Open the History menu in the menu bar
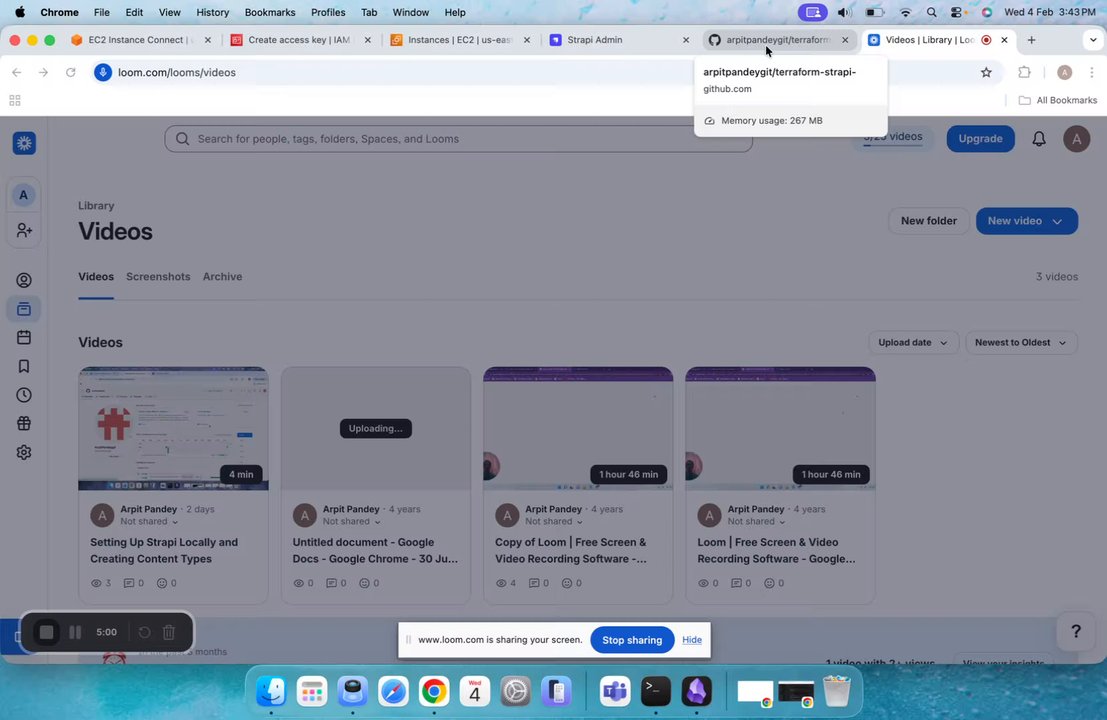This screenshot has height=720, width=1107. coord(213,12)
